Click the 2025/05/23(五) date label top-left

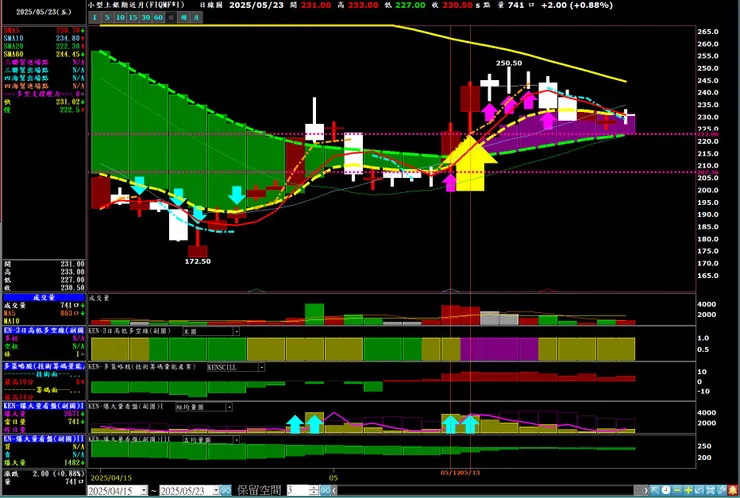point(43,12)
